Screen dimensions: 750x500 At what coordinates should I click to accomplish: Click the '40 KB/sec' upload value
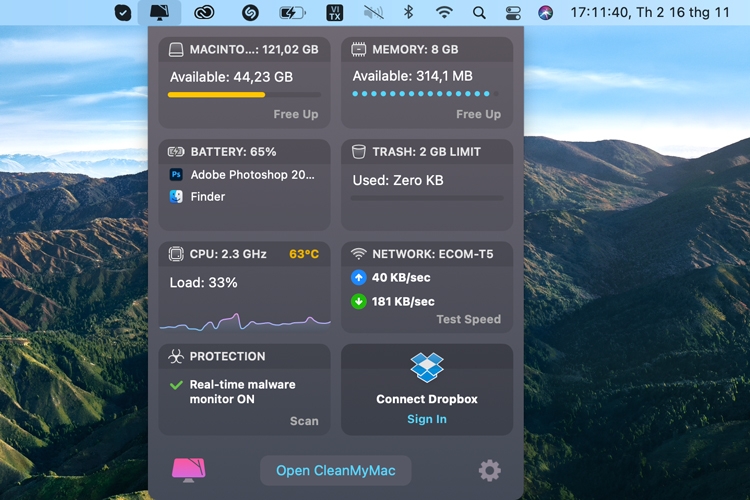point(401,278)
